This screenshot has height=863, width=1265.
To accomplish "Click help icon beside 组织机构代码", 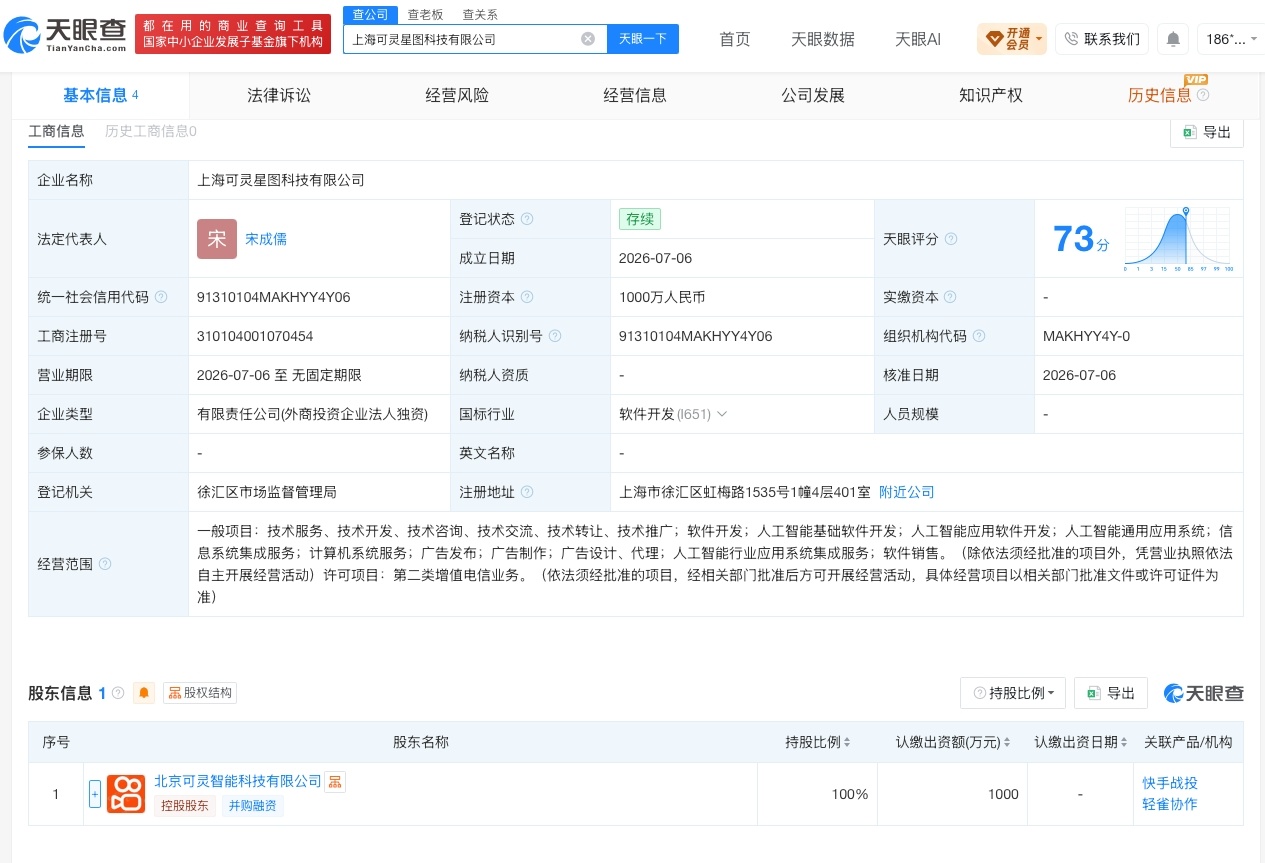I will [979, 336].
